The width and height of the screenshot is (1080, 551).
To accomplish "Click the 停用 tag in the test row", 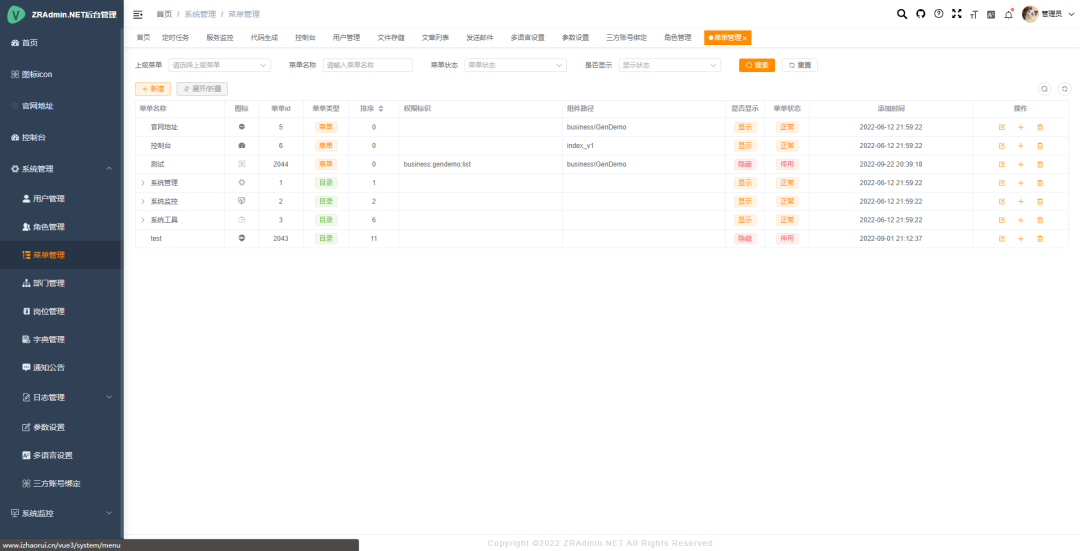I will (787, 239).
